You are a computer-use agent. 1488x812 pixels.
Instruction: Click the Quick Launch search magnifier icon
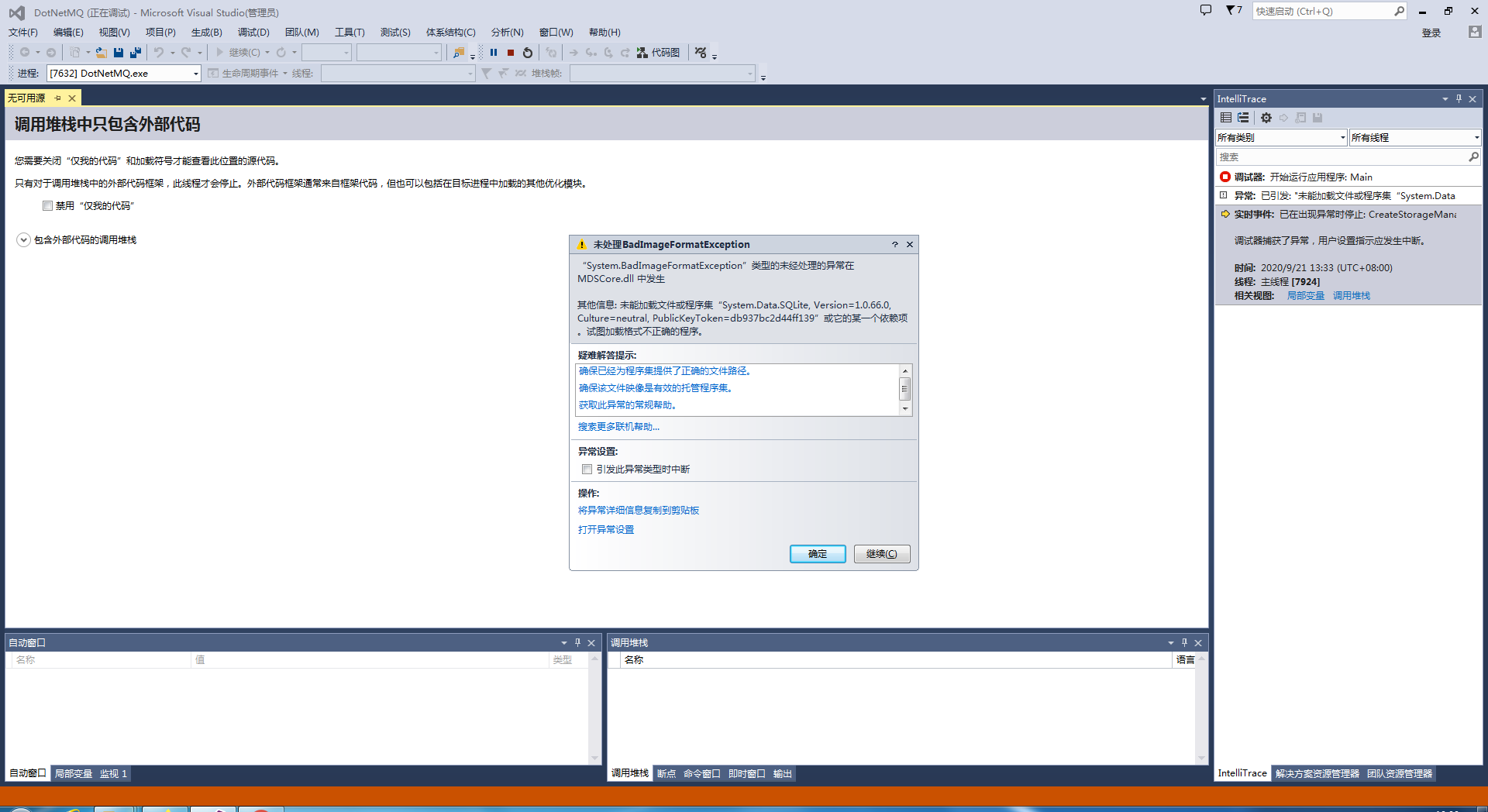(x=1399, y=11)
